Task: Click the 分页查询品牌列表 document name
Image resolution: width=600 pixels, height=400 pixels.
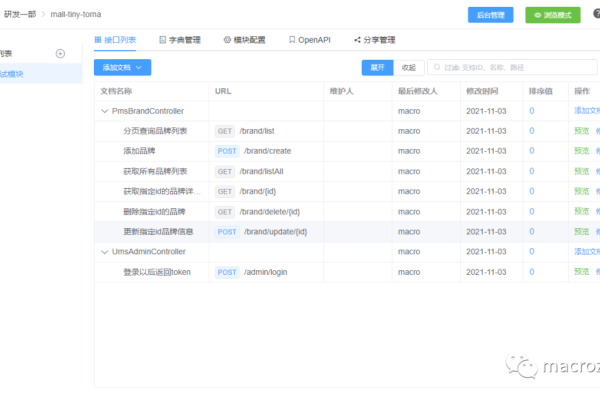Action: coord(155,131)
